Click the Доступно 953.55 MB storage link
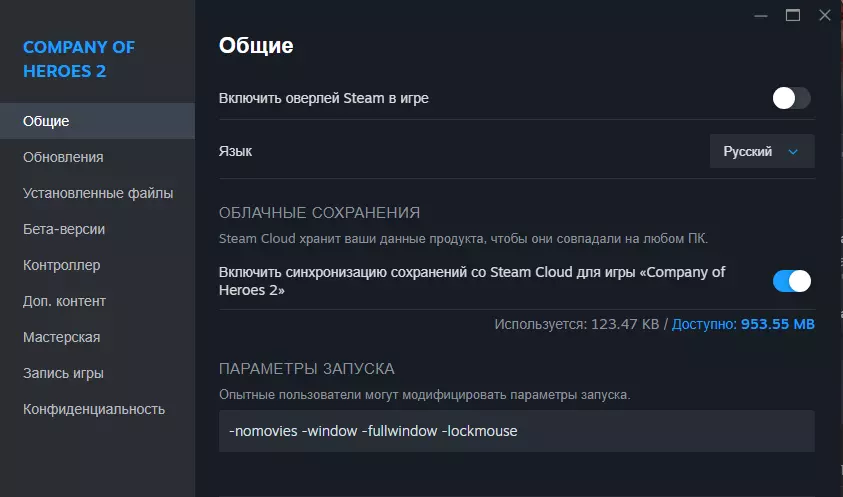The height and width of the screenshot is (497, 843). coord(743,325)
